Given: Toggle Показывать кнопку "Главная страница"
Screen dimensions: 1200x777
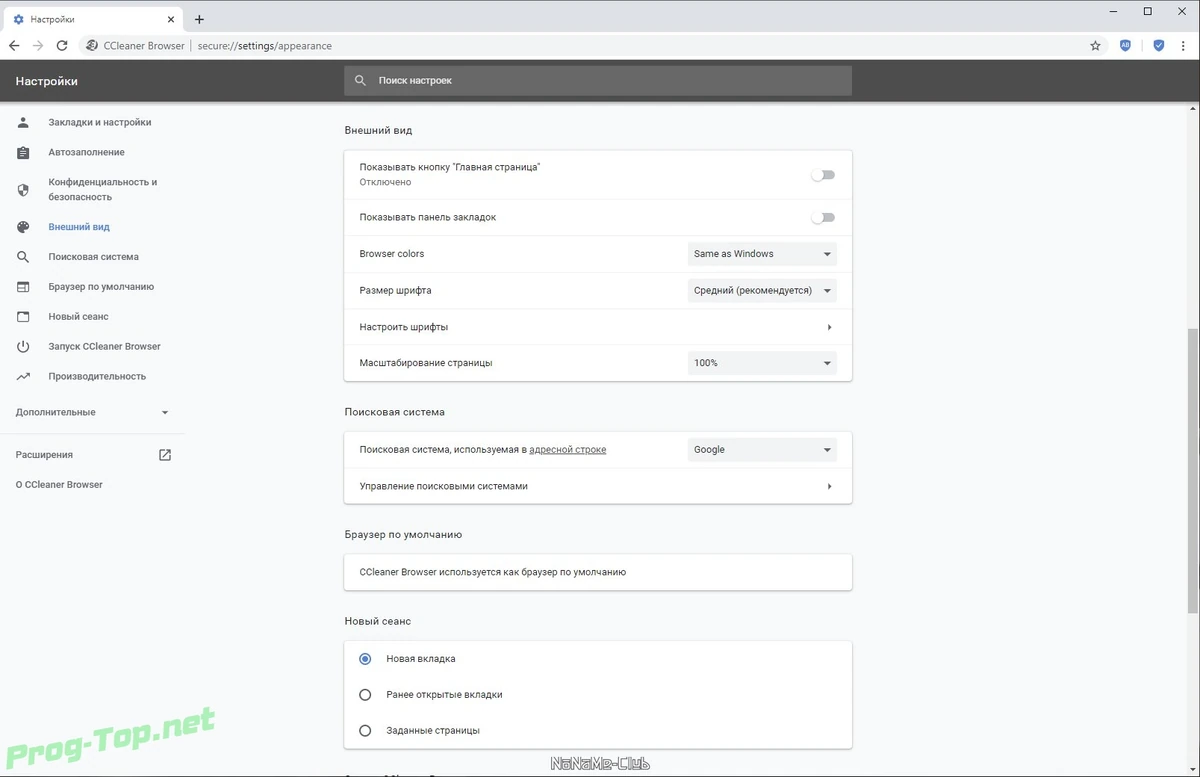Looking at the screenshot, I should point(823,175).
